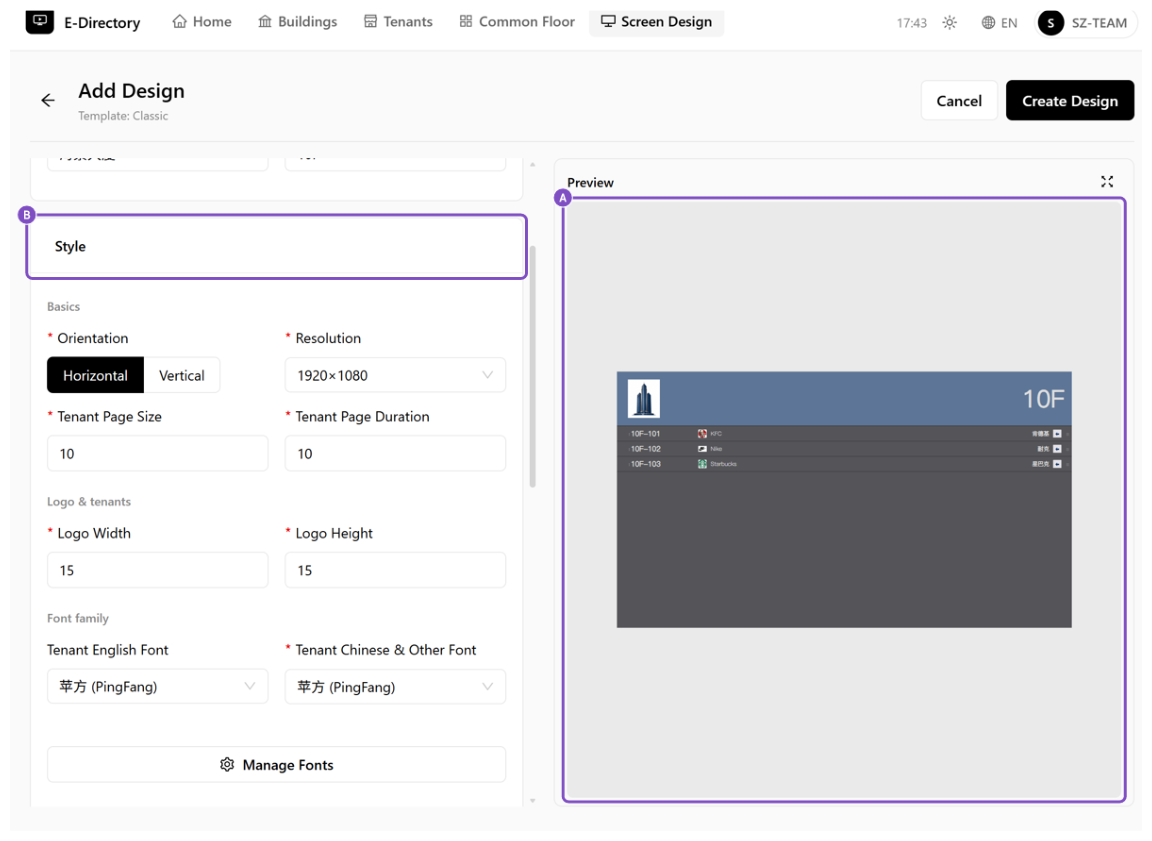Open the Common Floor tab

click(517, 22)
